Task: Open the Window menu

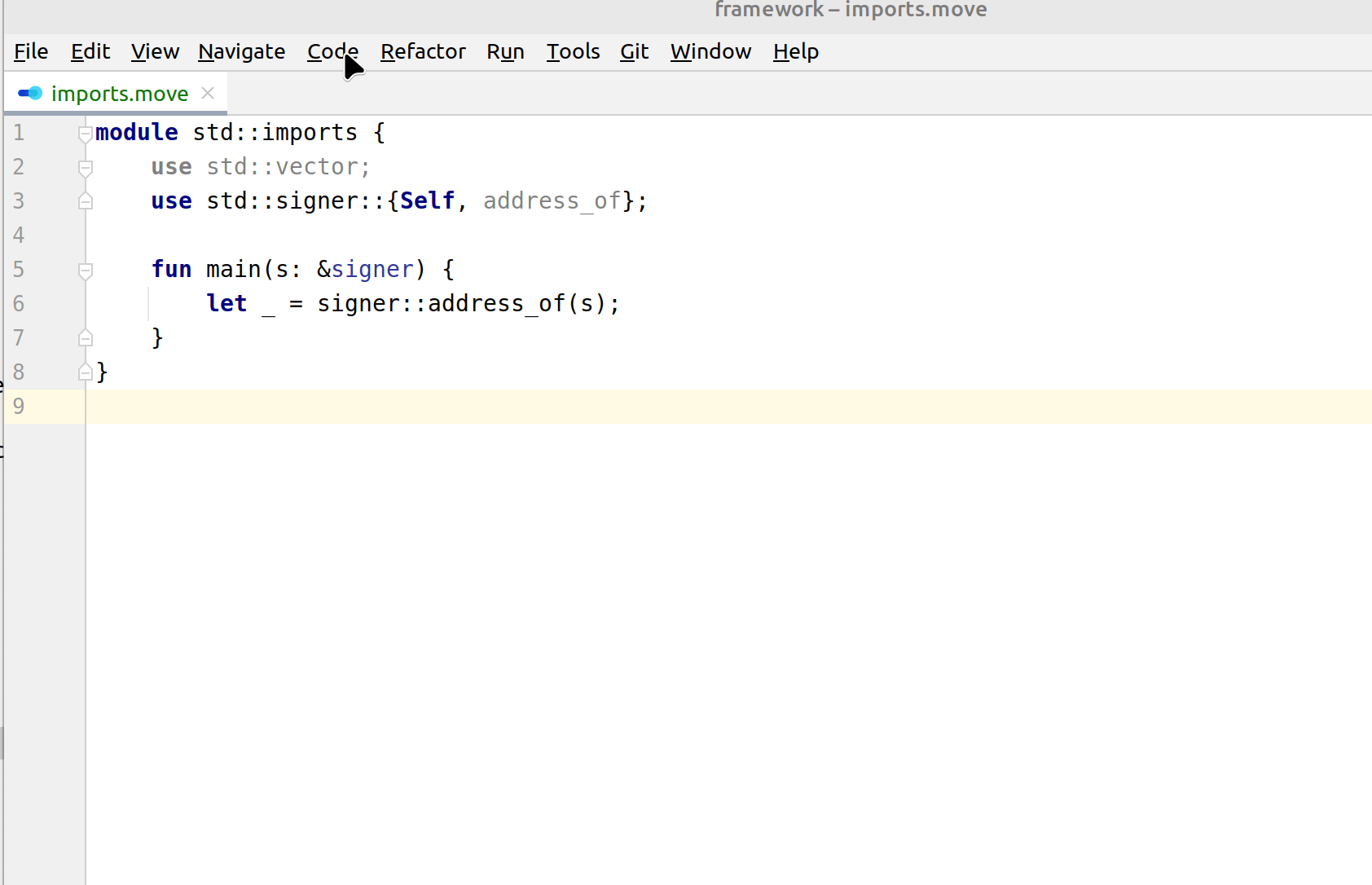Action: (710, 51)
